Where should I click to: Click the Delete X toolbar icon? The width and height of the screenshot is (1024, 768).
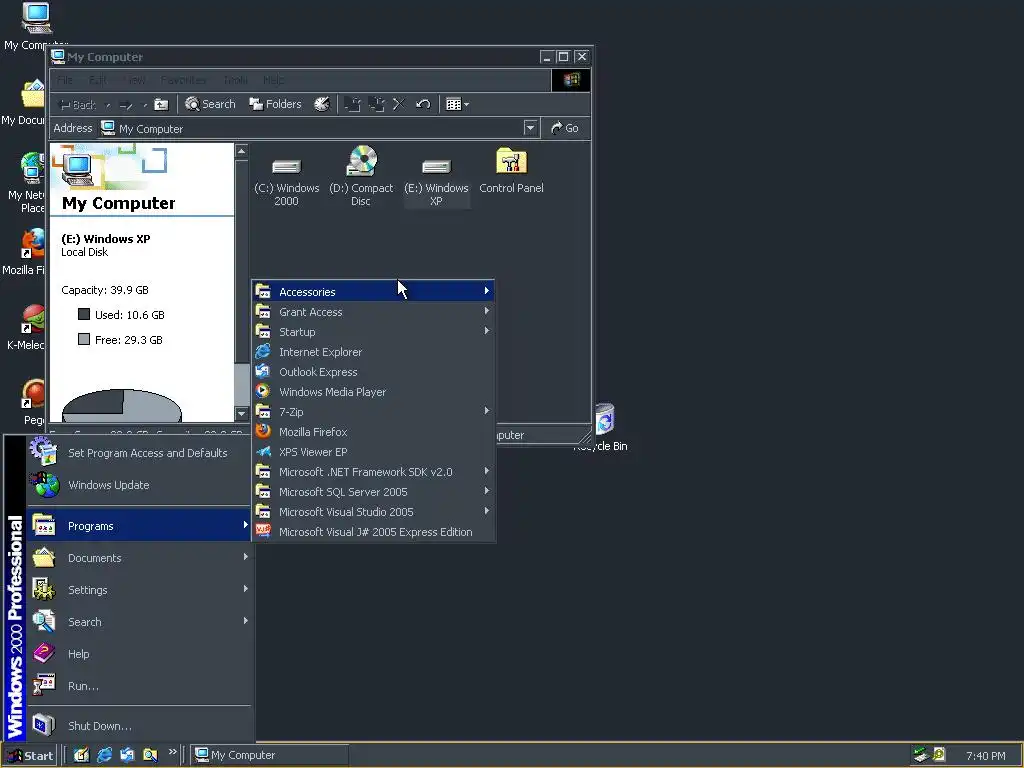pos(399,104)
